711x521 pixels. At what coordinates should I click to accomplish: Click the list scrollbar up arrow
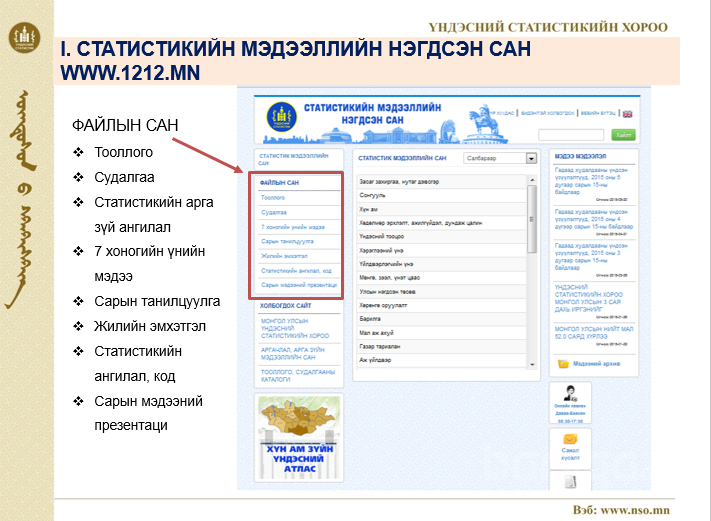533,180
